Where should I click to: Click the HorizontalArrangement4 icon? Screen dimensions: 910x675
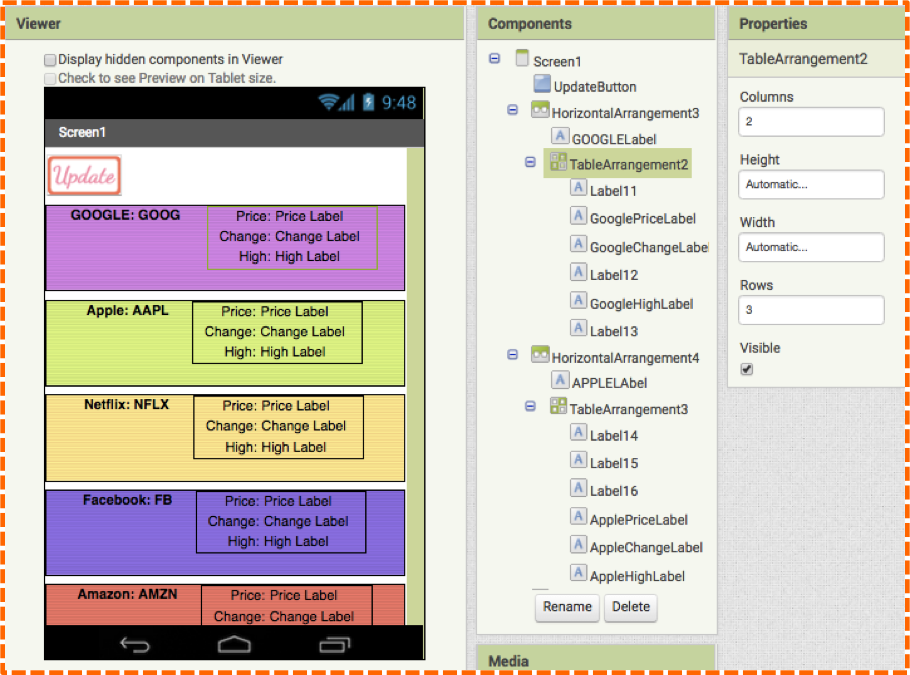point(540,354)
